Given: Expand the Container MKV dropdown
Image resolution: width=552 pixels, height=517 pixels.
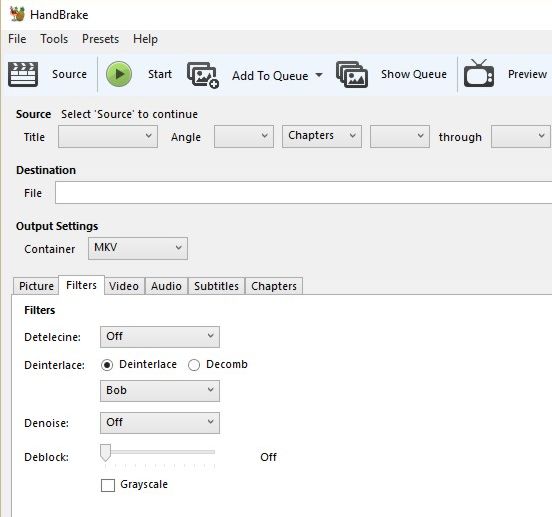Looking at the screenshot, I should (138, 248).
